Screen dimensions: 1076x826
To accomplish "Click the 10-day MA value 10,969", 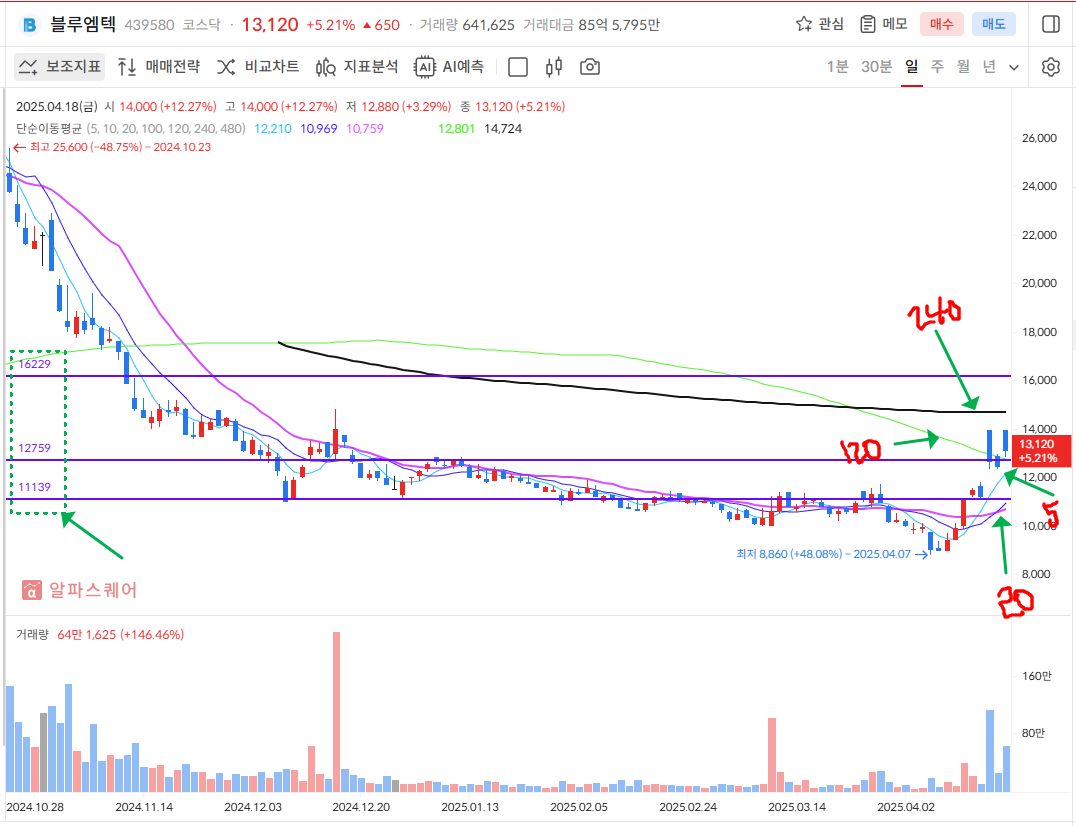I will point(318,128).
